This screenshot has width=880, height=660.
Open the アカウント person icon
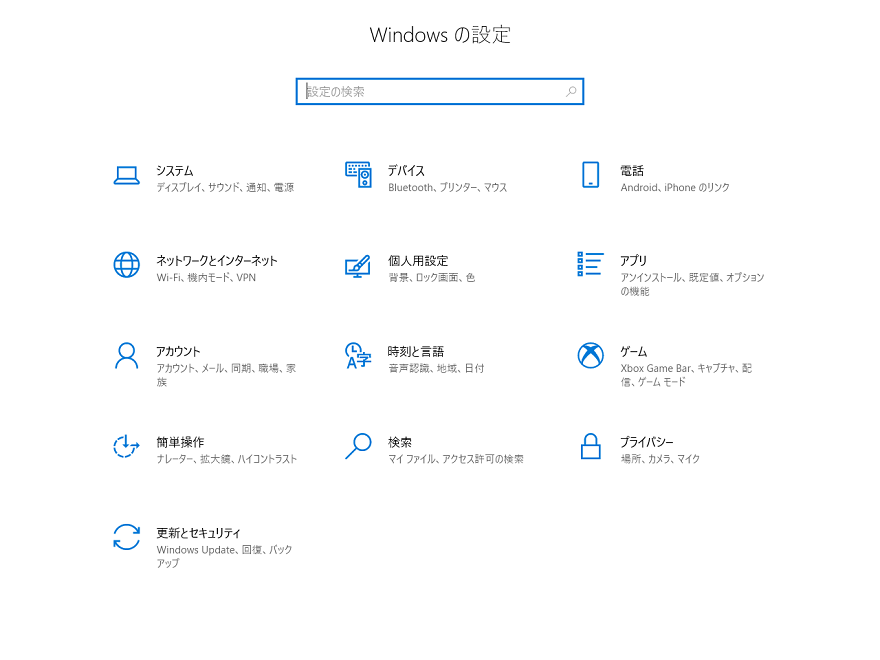(126, 356)
